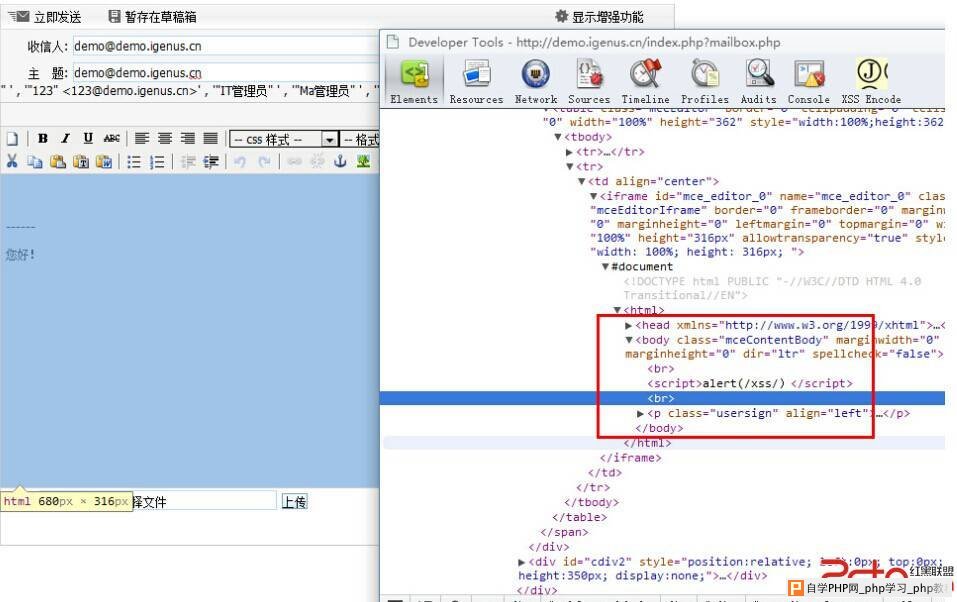Switch to the Sources panel
Image resolution: width=957 pixels, height=602 pixels.
coord(589,81)
